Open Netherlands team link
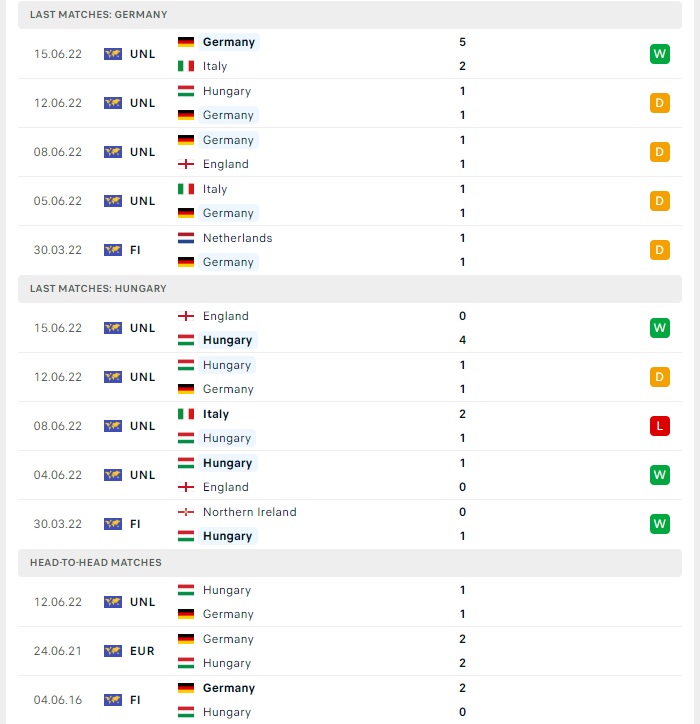 pos(237,238)
